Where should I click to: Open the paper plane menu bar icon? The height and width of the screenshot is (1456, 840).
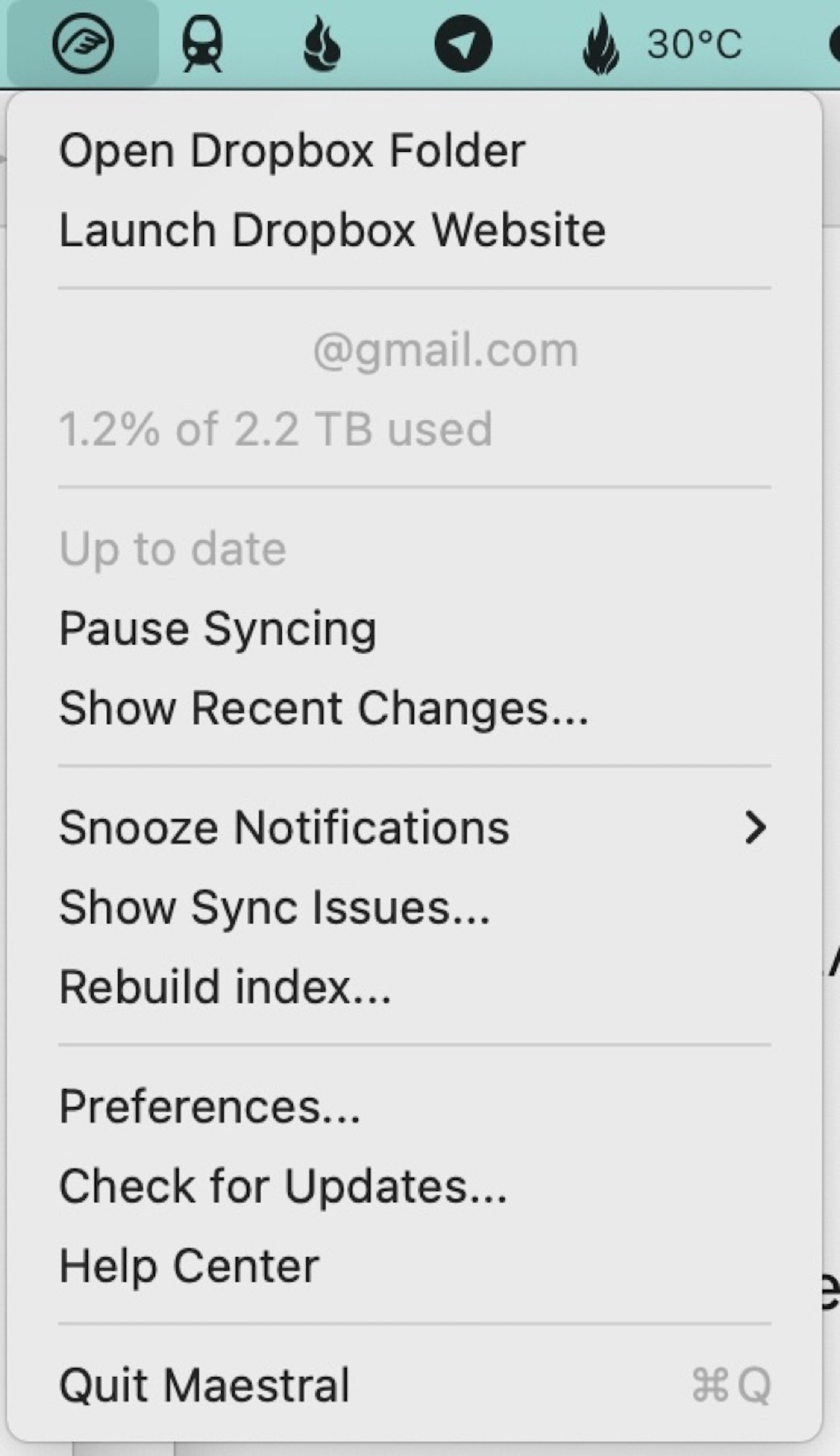click(x=463, y=44)
